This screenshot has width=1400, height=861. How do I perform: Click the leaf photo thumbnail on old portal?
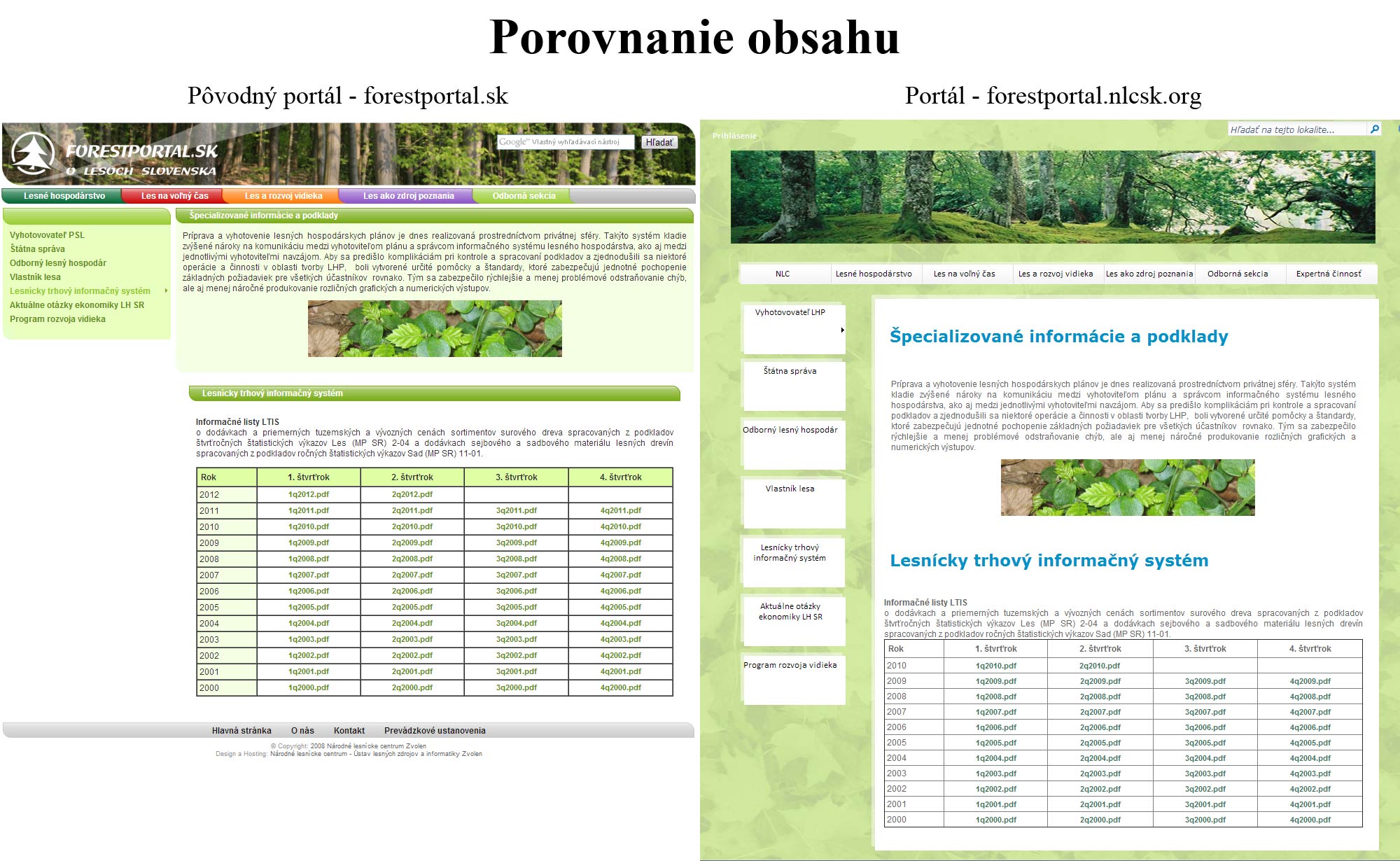pos(435,329)
